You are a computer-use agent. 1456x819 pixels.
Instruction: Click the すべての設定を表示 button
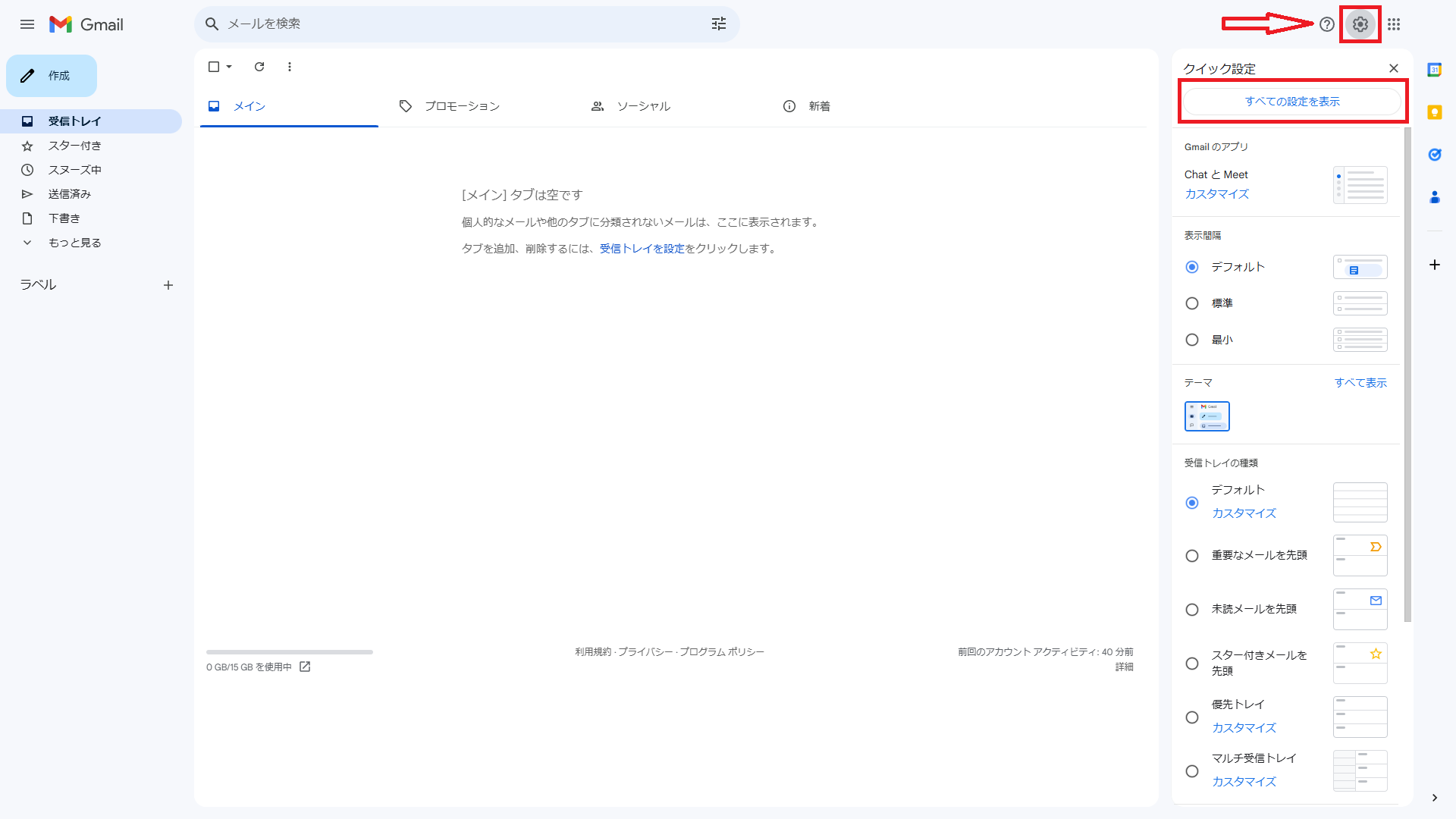[x=1292, y=101]
